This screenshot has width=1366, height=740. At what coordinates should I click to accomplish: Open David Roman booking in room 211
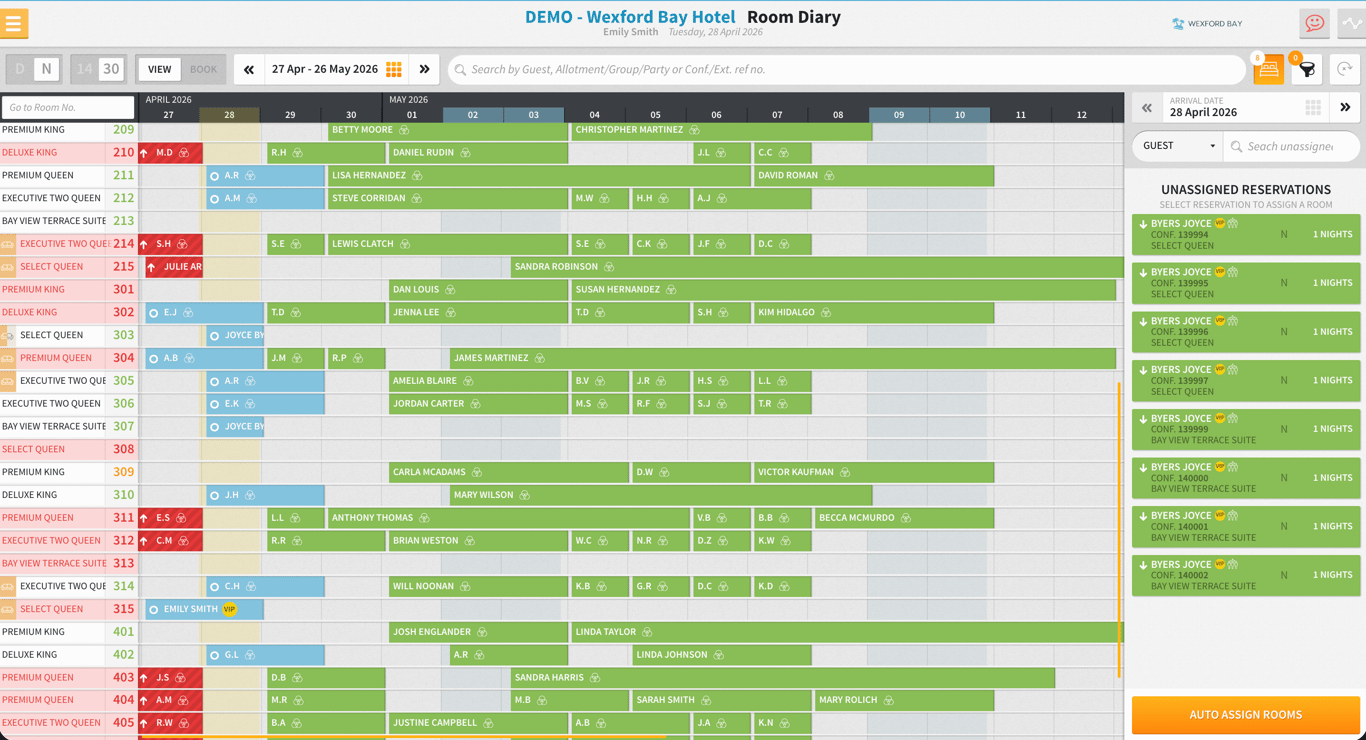pos(873,176)
